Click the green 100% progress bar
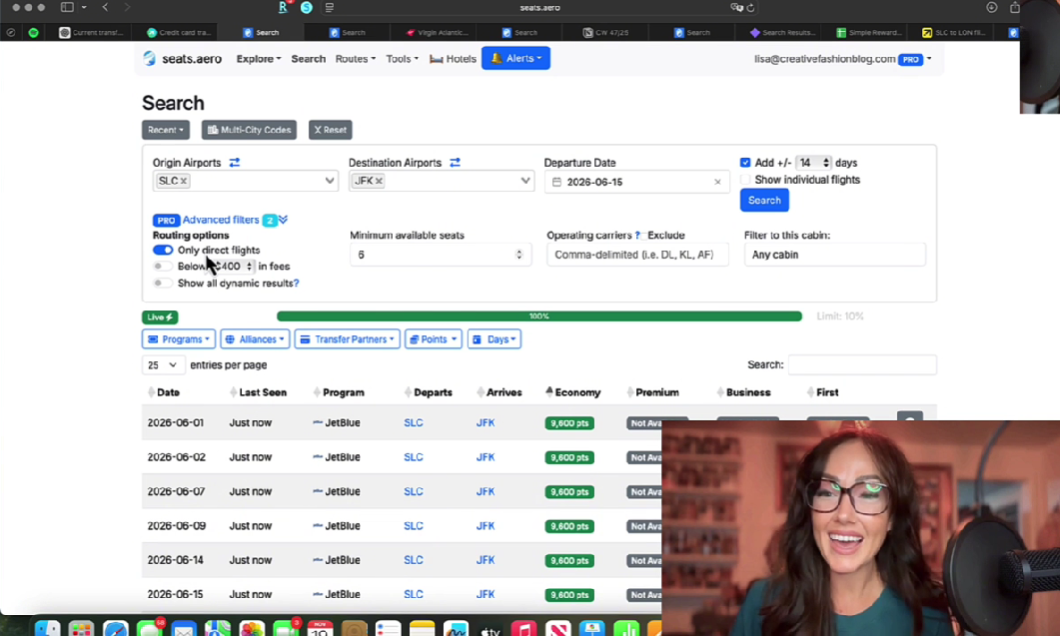The height and width of the screenshot is (636, 1060). [539, 316]
